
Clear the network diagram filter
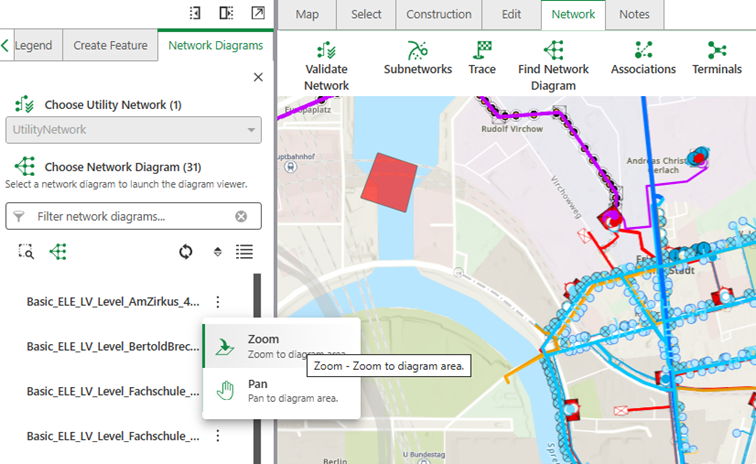coord(241,216)
